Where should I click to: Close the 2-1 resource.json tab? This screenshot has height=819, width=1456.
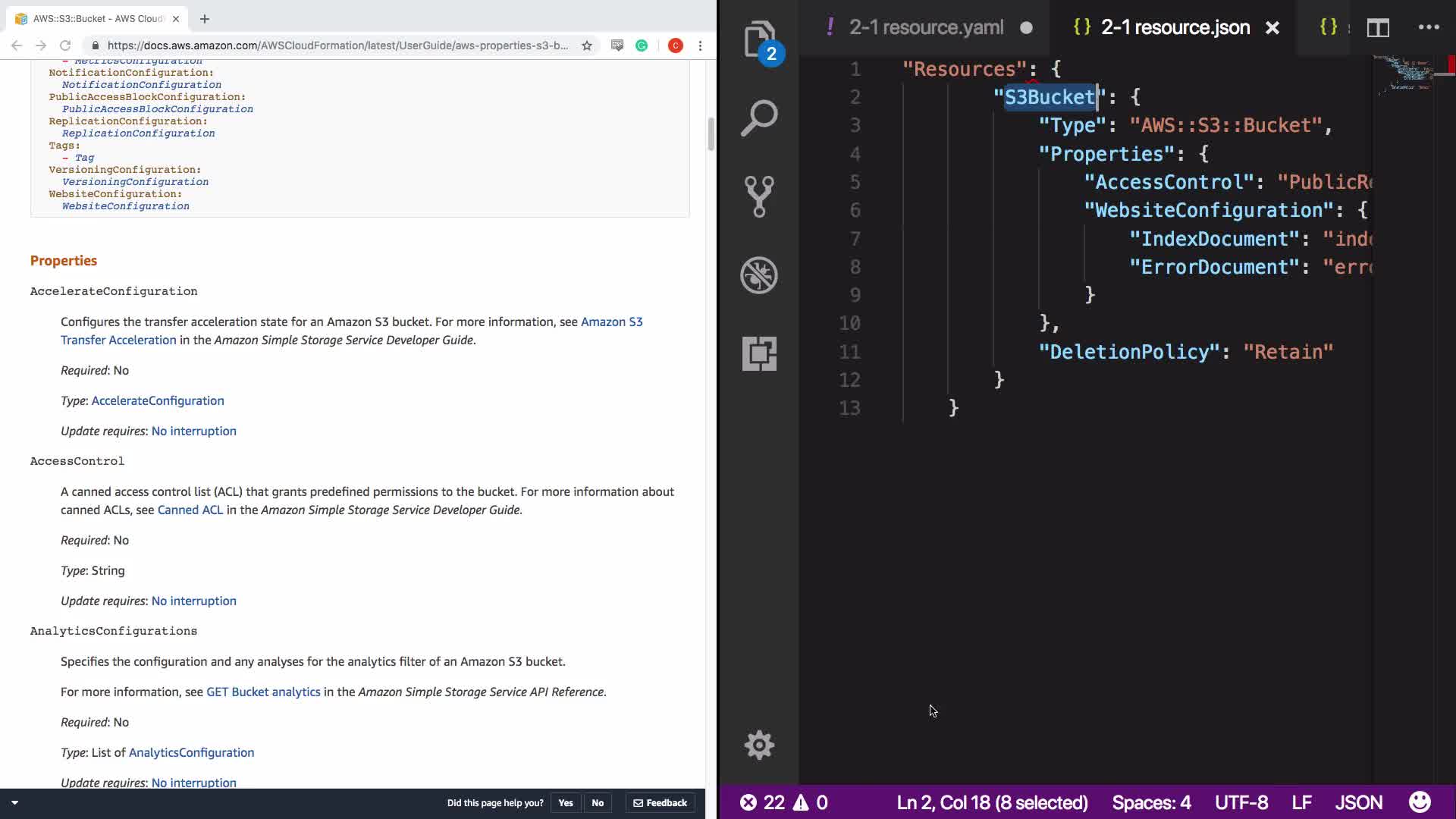(1272, 28)
